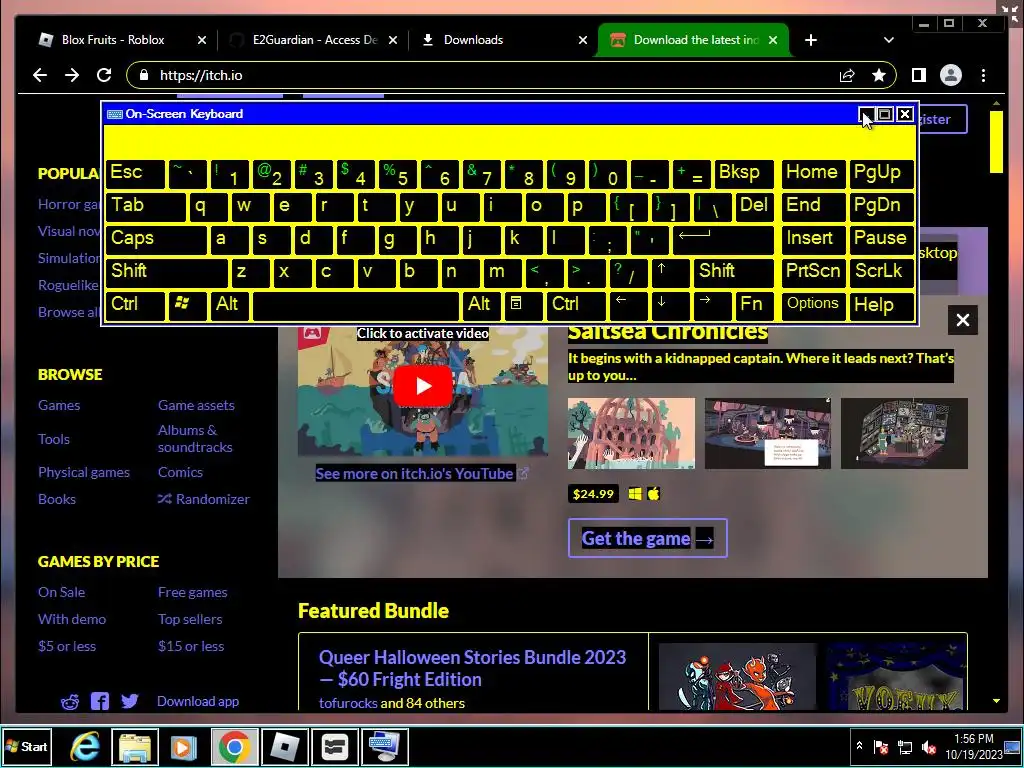This screenshot has width=1024, height=768.
Task: Close the Downloads tab
Action: 583,40
